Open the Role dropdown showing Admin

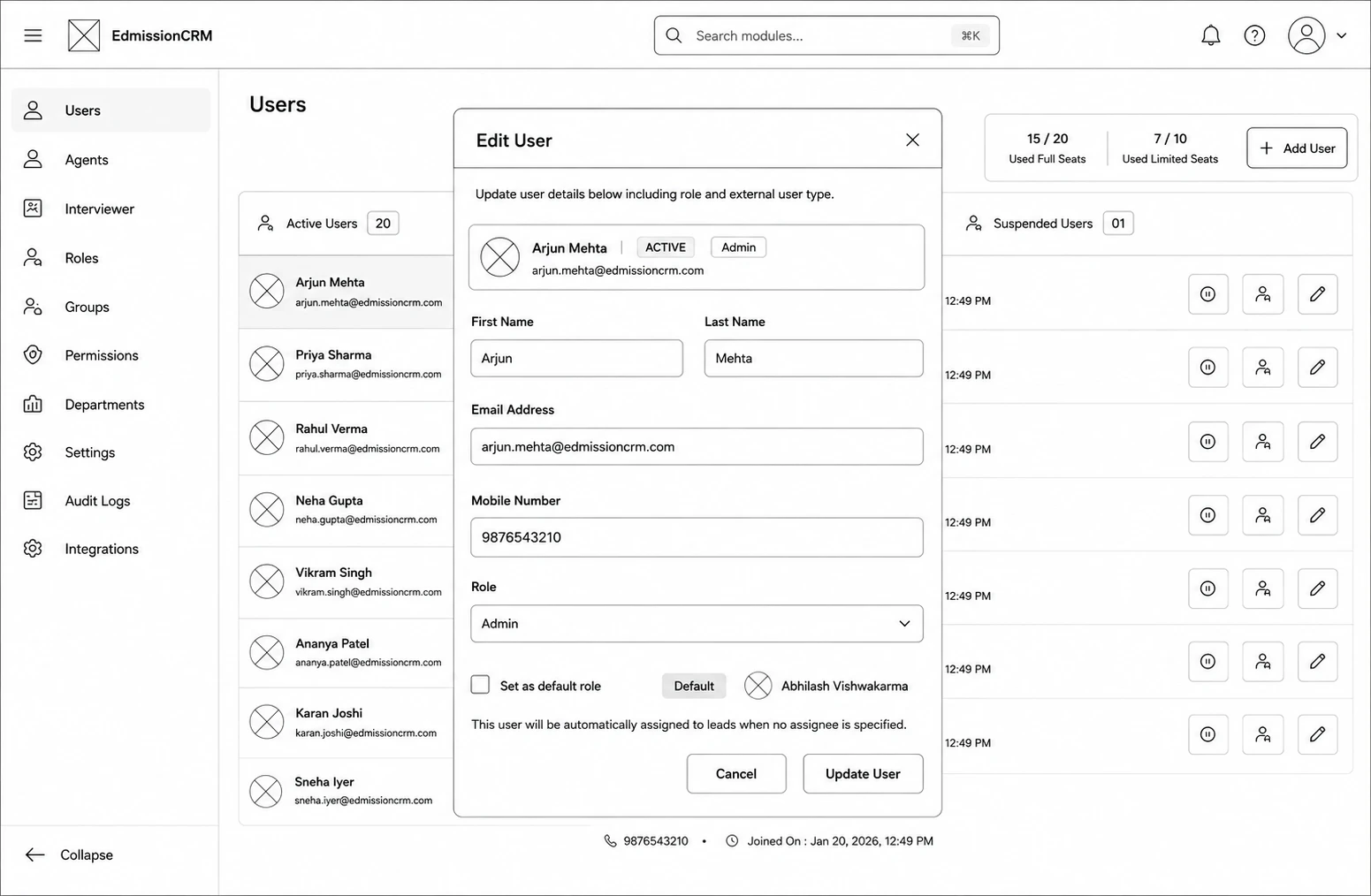[x=697, y=623]
